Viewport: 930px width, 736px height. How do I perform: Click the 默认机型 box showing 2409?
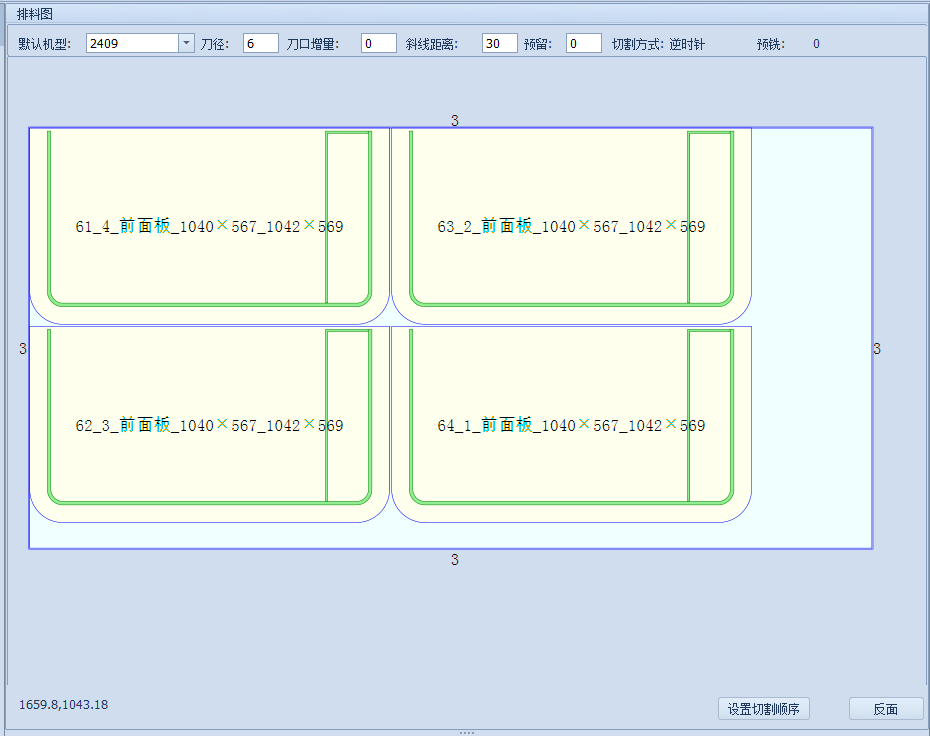132,43
